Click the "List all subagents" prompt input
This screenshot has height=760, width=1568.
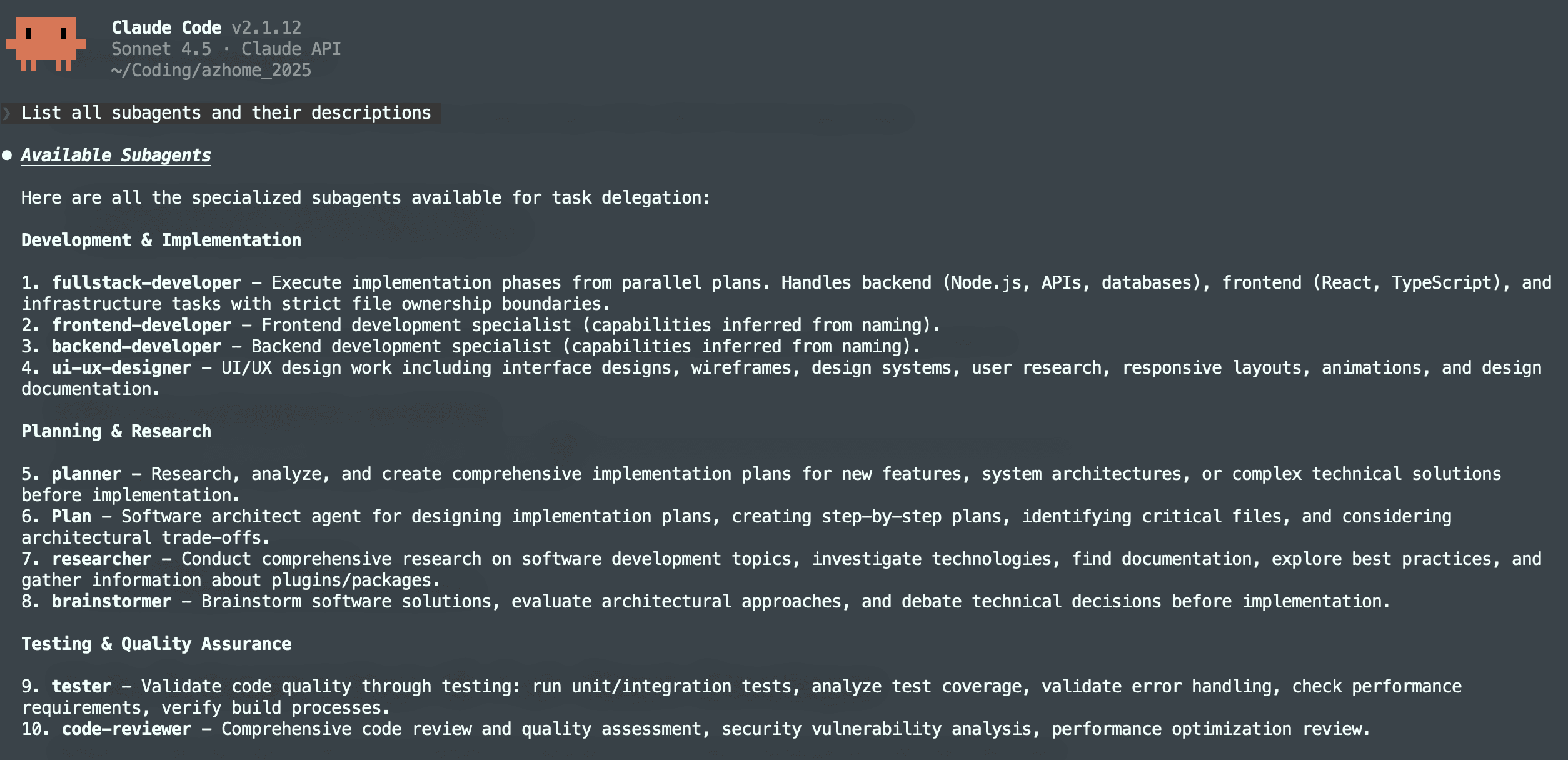[x=226, y=113]
